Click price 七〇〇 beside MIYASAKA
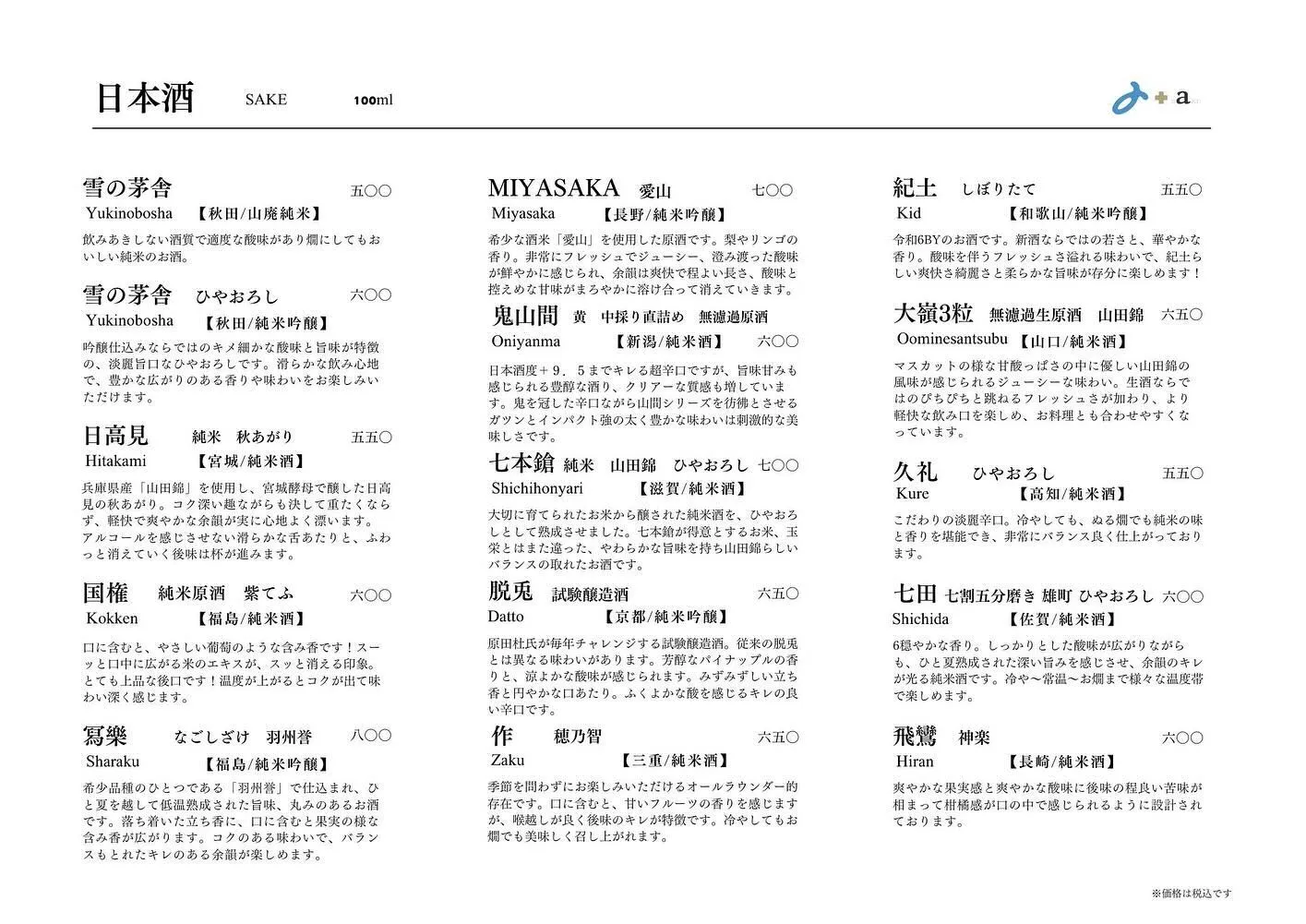1306x924 pixels. pos(773,190)
